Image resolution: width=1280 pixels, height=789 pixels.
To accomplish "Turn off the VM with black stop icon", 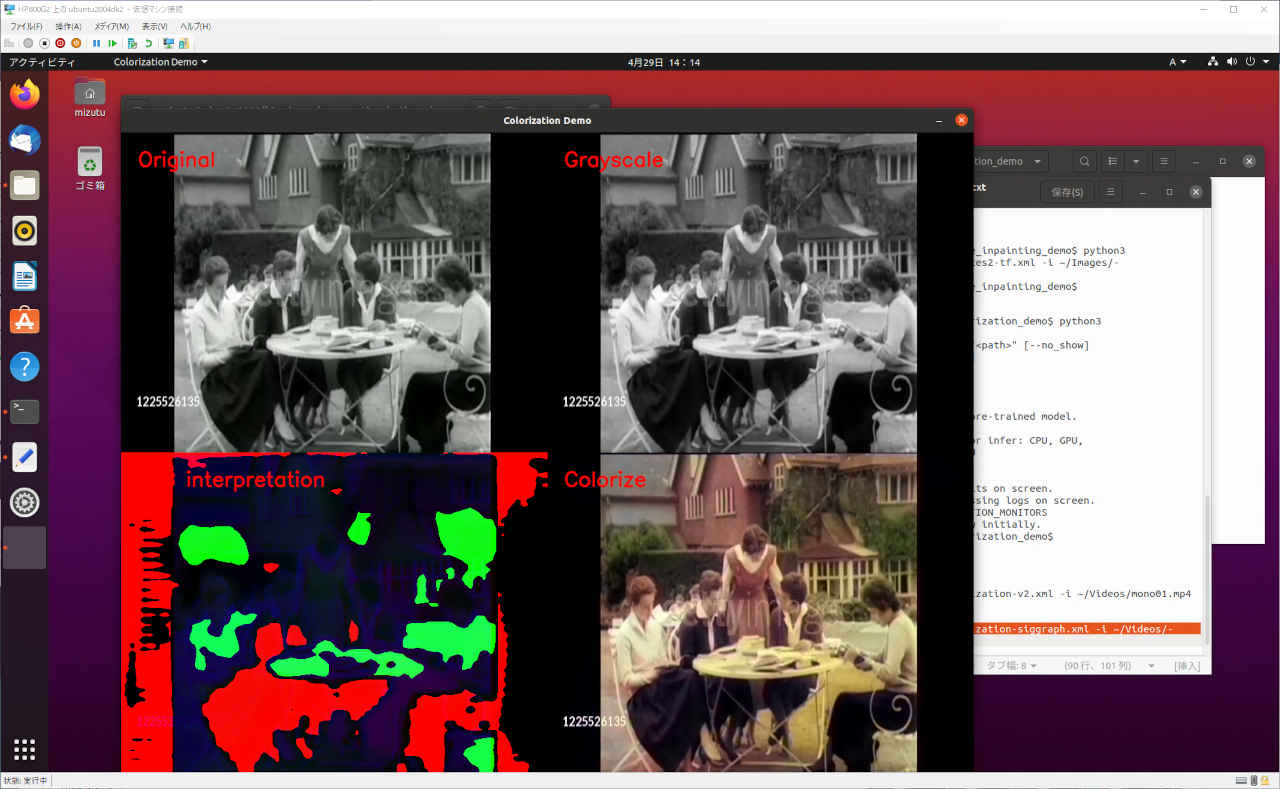I will pyautogui.click(x=44, y=43).
